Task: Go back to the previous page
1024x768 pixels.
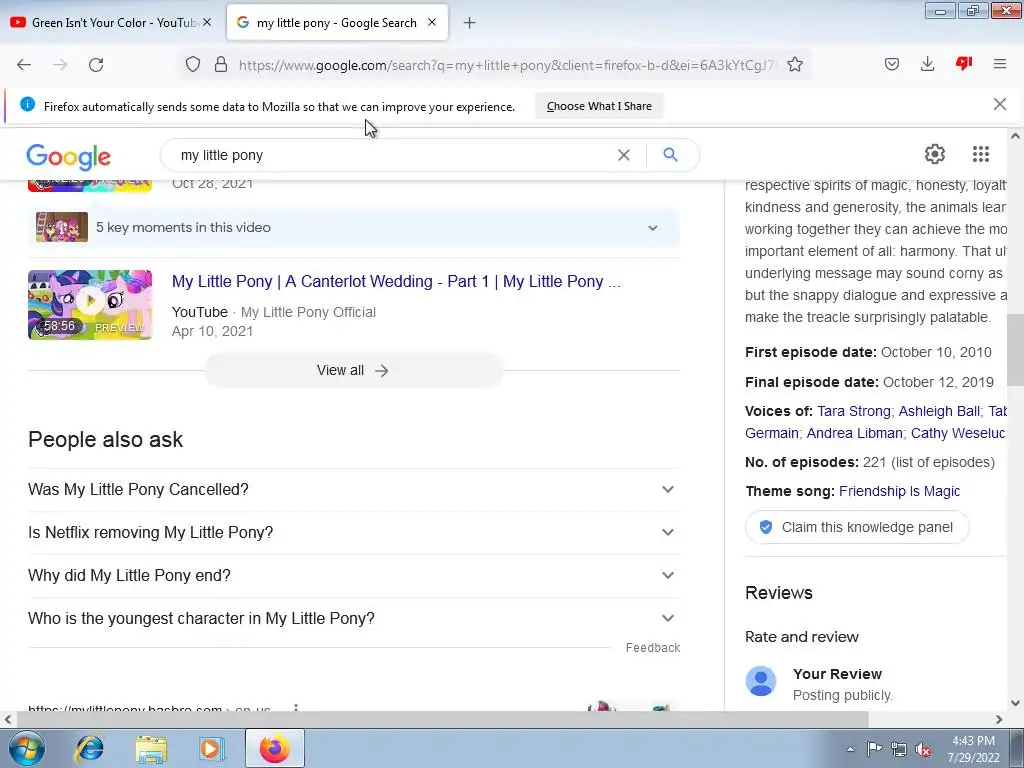Action: (x=24, y=65)
